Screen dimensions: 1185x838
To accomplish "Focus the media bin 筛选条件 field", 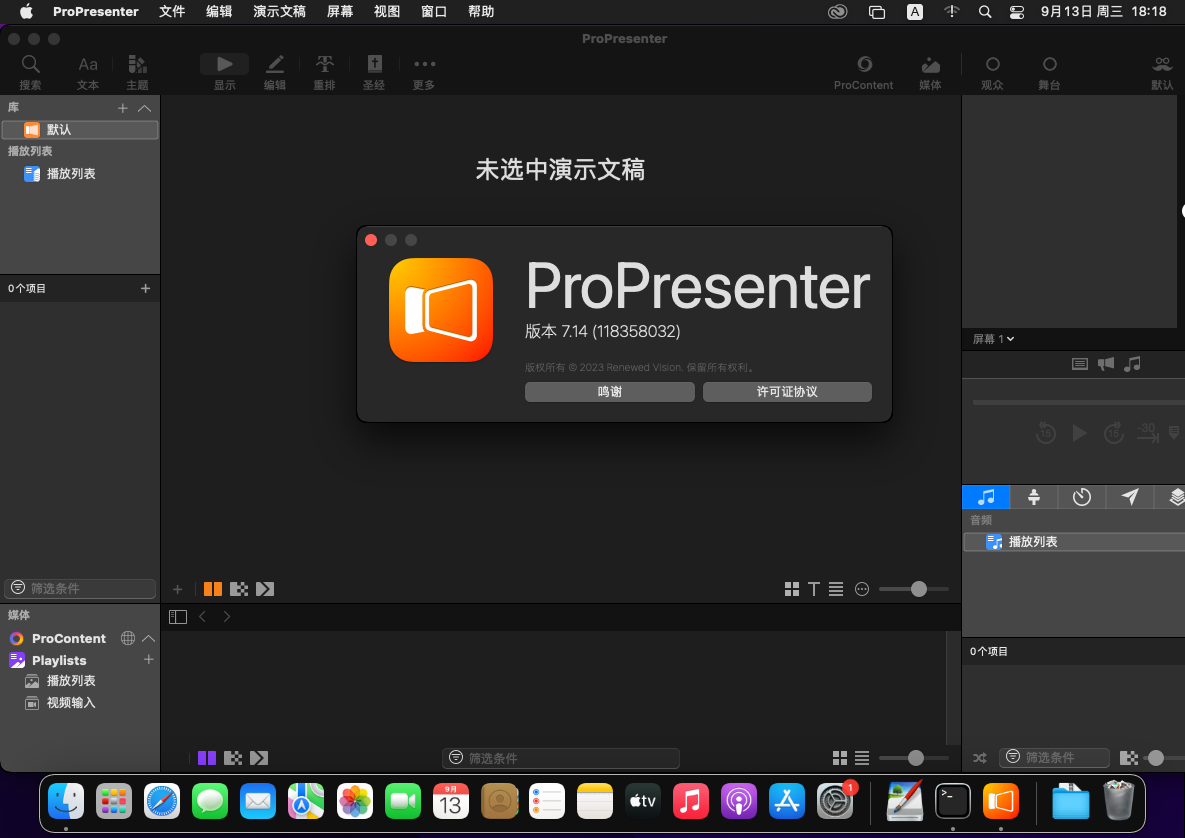I will click(x=561, y=758).
